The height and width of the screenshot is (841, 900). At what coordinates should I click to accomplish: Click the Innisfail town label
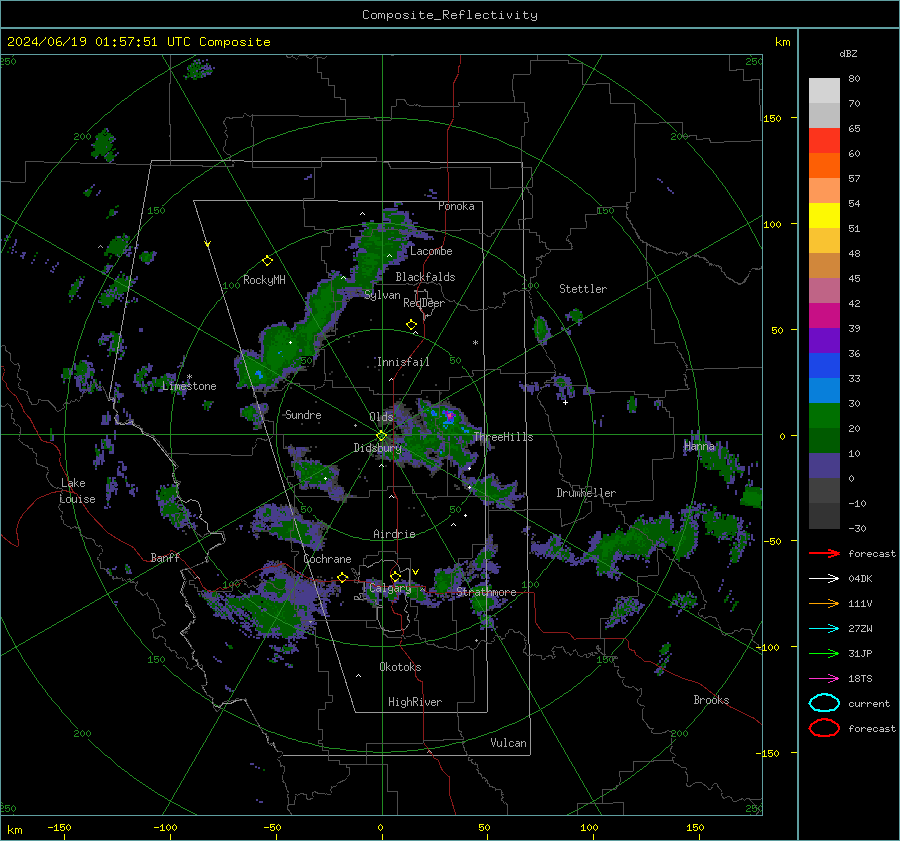tap(403, 362)
